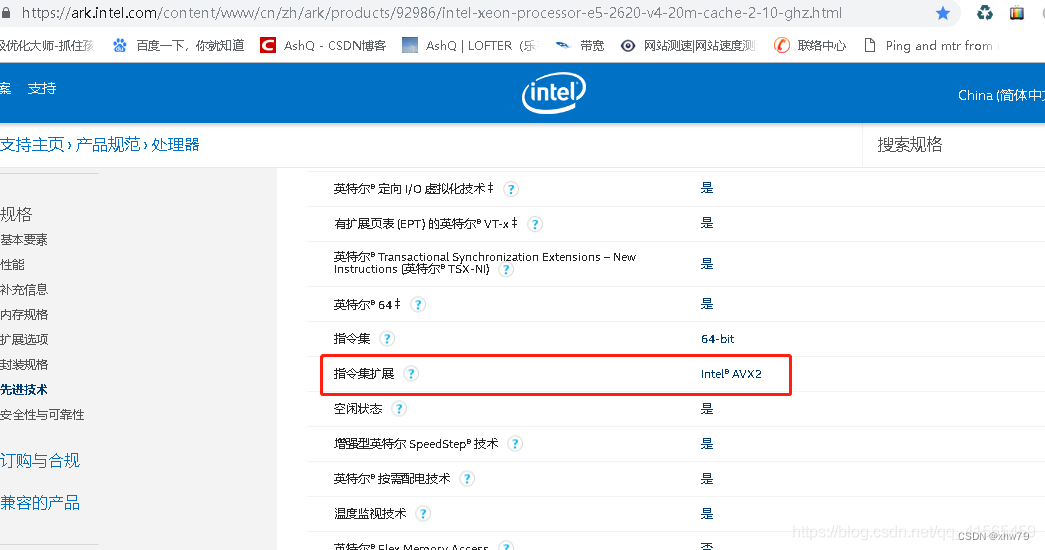Click the 64-bit value text
The height and width of the screenshot is (550, 1045).
718,339
